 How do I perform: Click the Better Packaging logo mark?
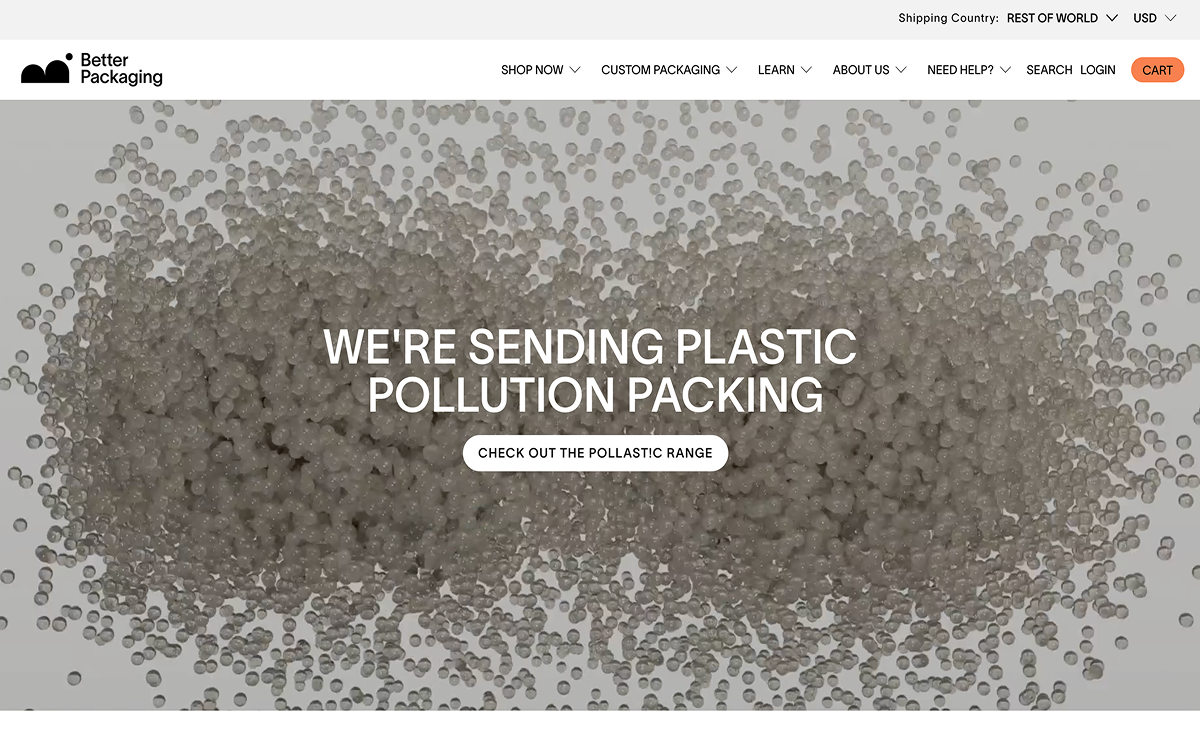(x=47, y=68)
